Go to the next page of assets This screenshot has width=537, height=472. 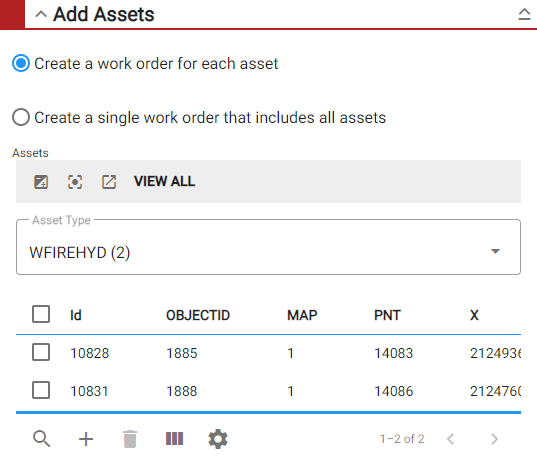(495, 439)
